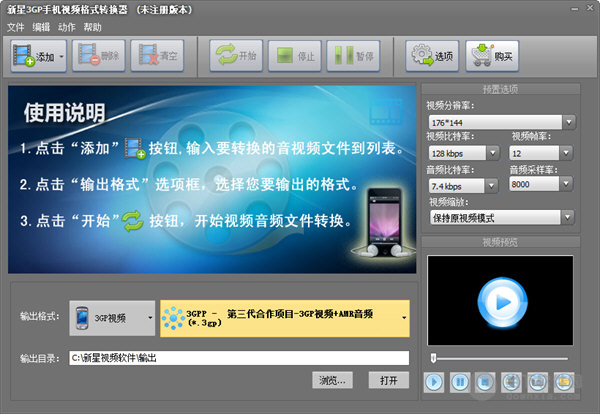600x414 pixels.
Task: Click the instruction banner image 使用说明
Action: point(212,179)
